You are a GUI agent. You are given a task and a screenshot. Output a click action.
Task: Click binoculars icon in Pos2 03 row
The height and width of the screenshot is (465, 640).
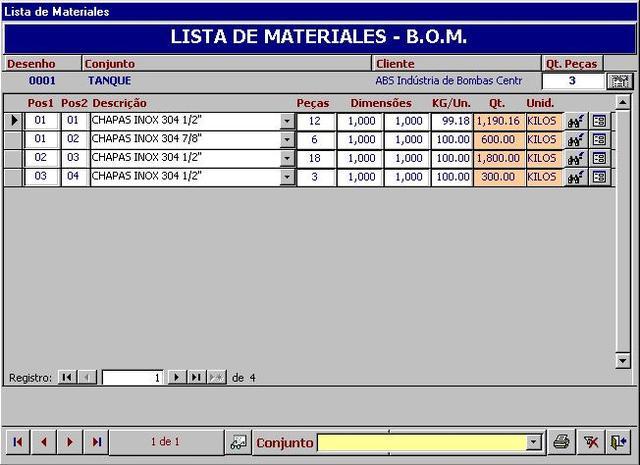pyautogui.click(x=576, y=158)
